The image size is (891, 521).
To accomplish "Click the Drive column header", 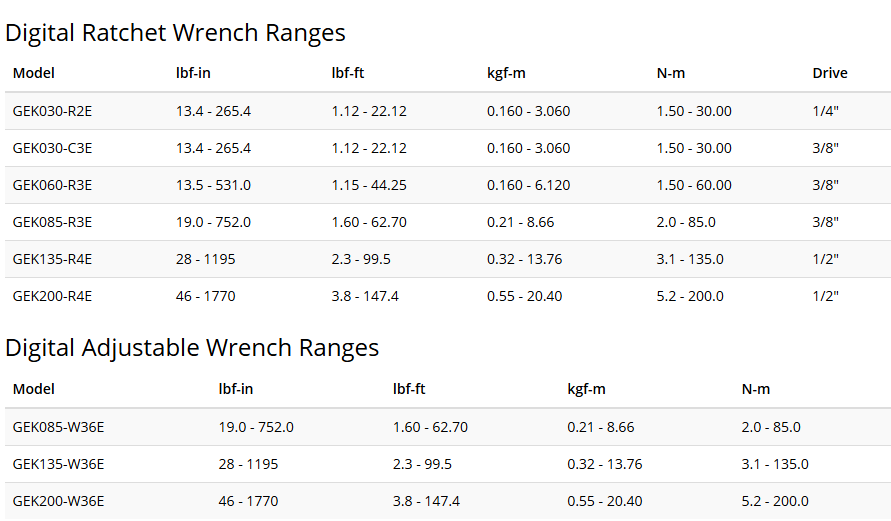I will [830, 73].
